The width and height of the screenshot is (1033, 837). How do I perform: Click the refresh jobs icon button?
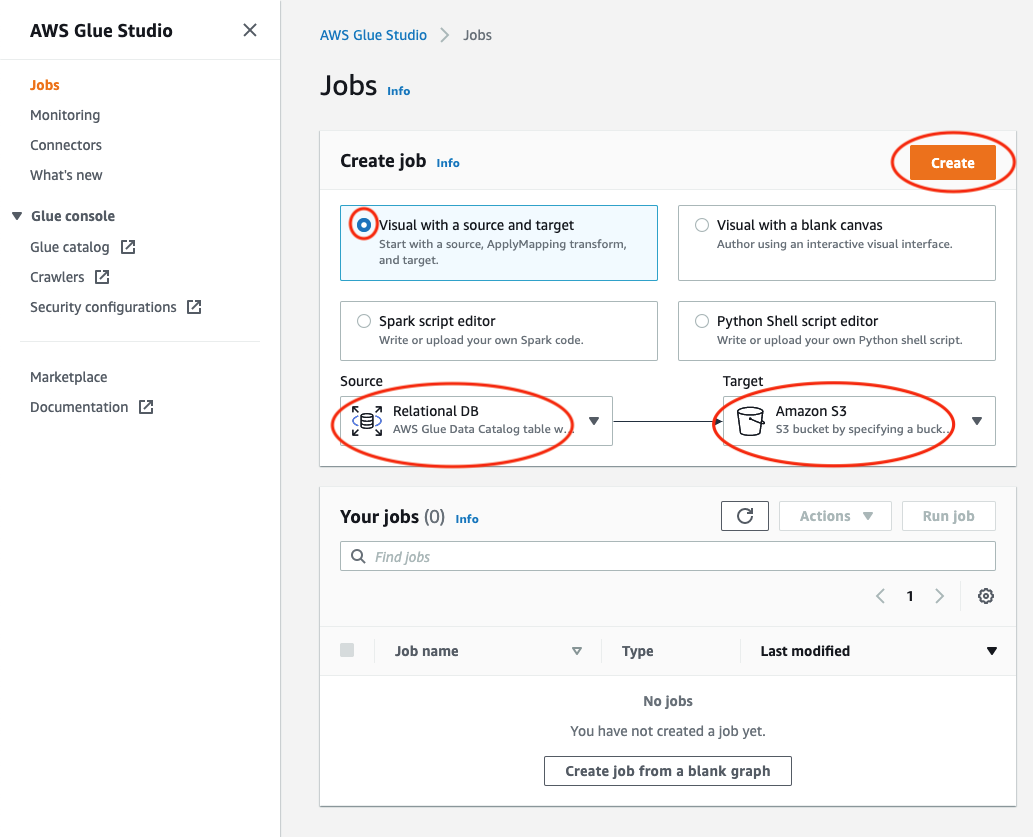click(x=744, y=516)
